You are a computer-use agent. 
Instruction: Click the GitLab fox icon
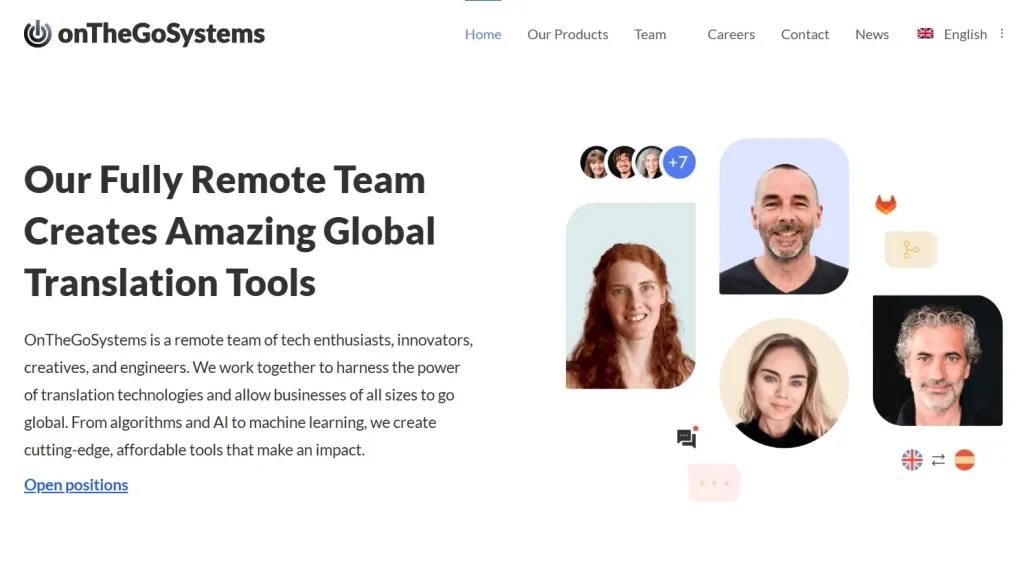point(886,204)
